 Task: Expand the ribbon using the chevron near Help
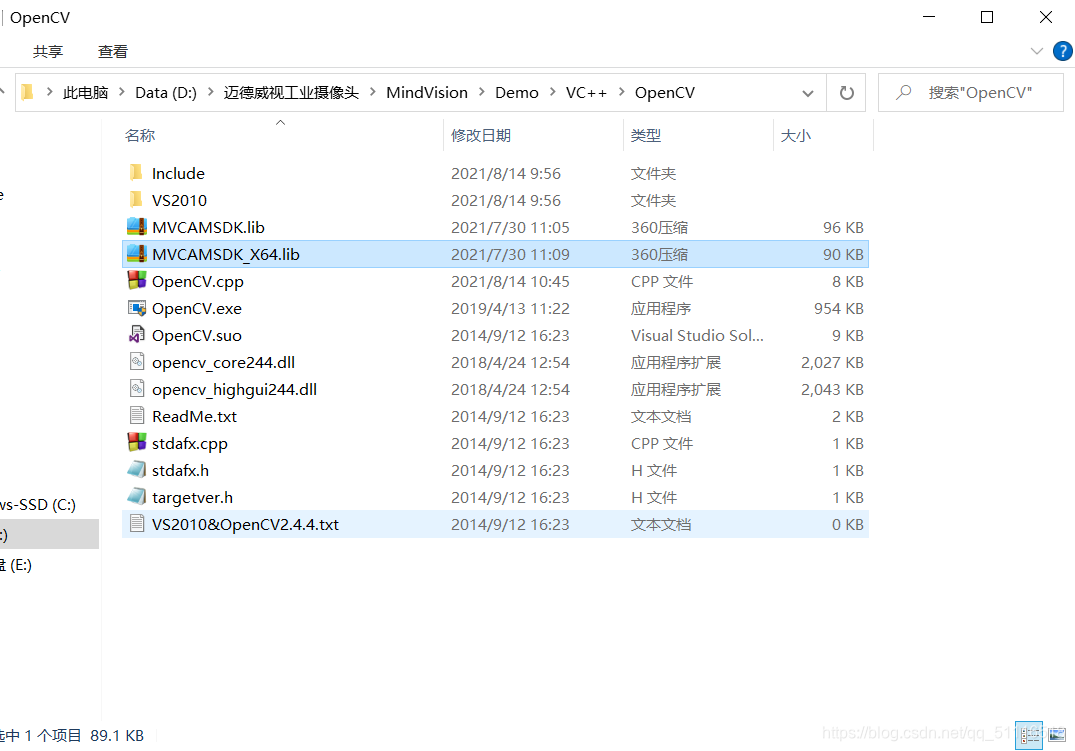1037,51
